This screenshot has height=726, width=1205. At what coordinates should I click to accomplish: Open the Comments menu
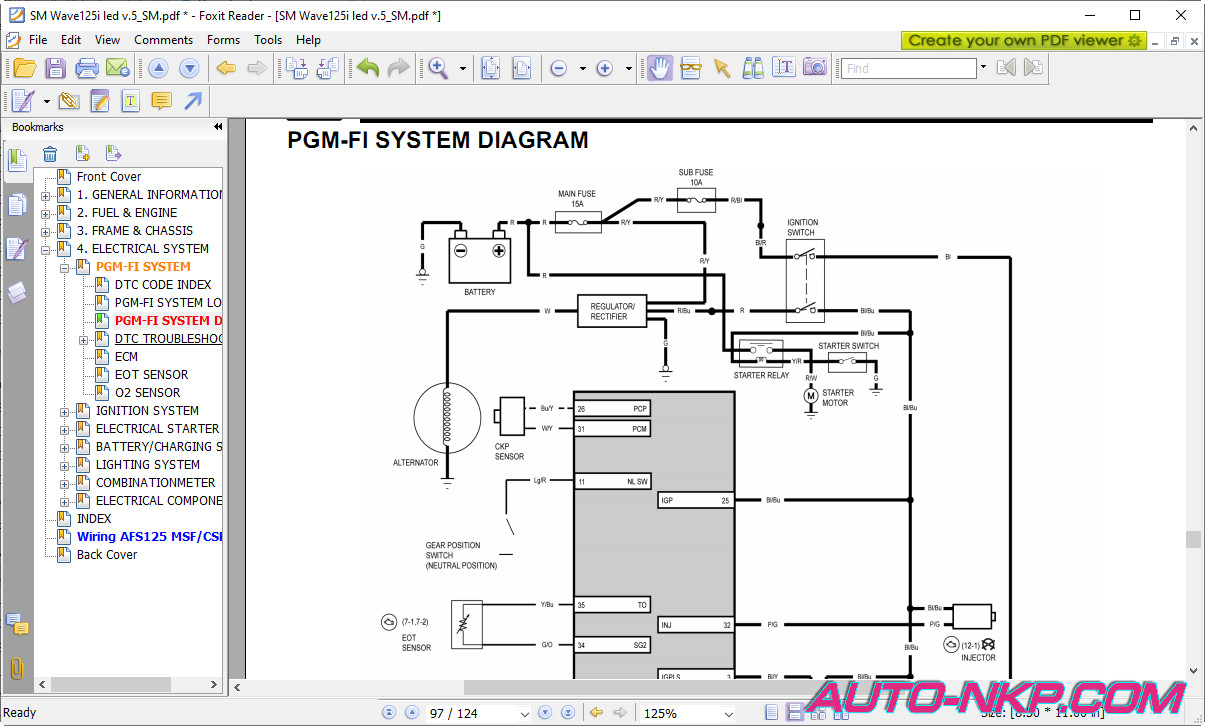click(x=163, y=40)
